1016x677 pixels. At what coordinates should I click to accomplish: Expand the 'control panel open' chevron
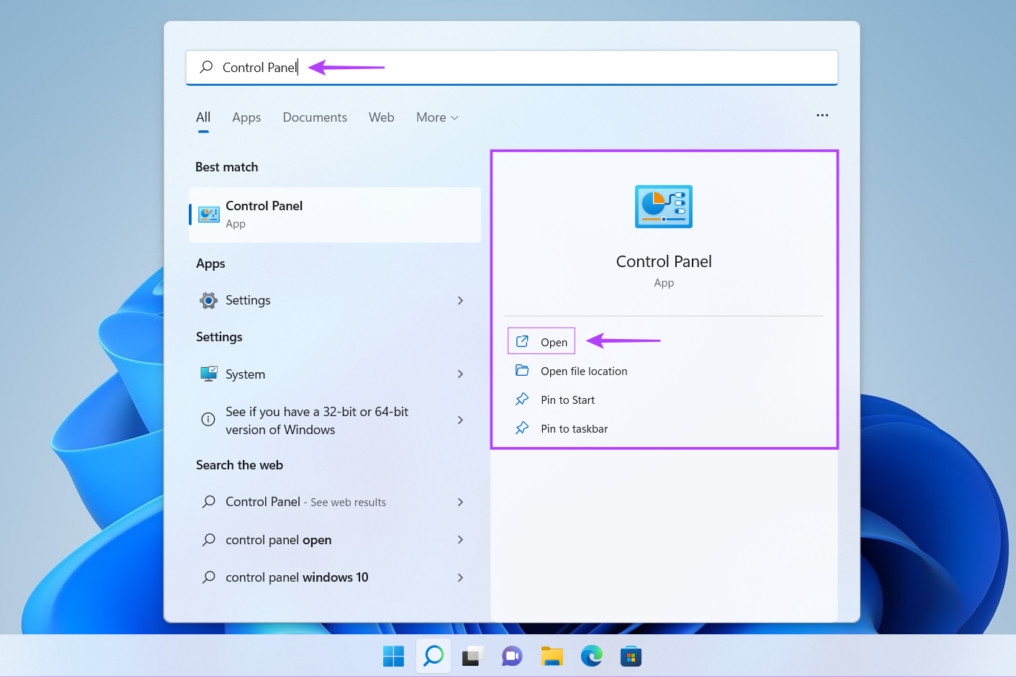[x=460, y=540]
